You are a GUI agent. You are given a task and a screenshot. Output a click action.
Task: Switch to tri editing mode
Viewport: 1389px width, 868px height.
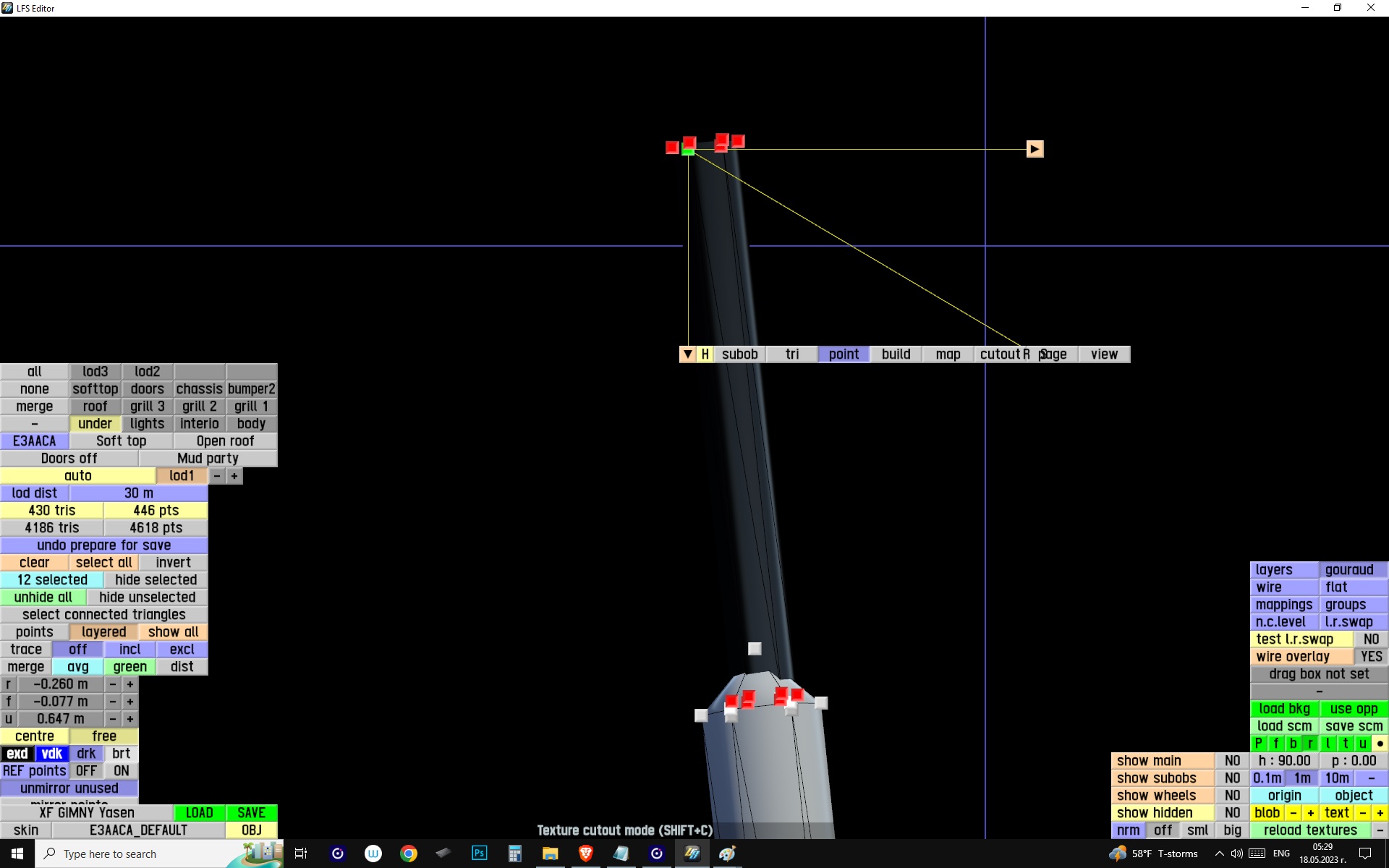[792, 354]
